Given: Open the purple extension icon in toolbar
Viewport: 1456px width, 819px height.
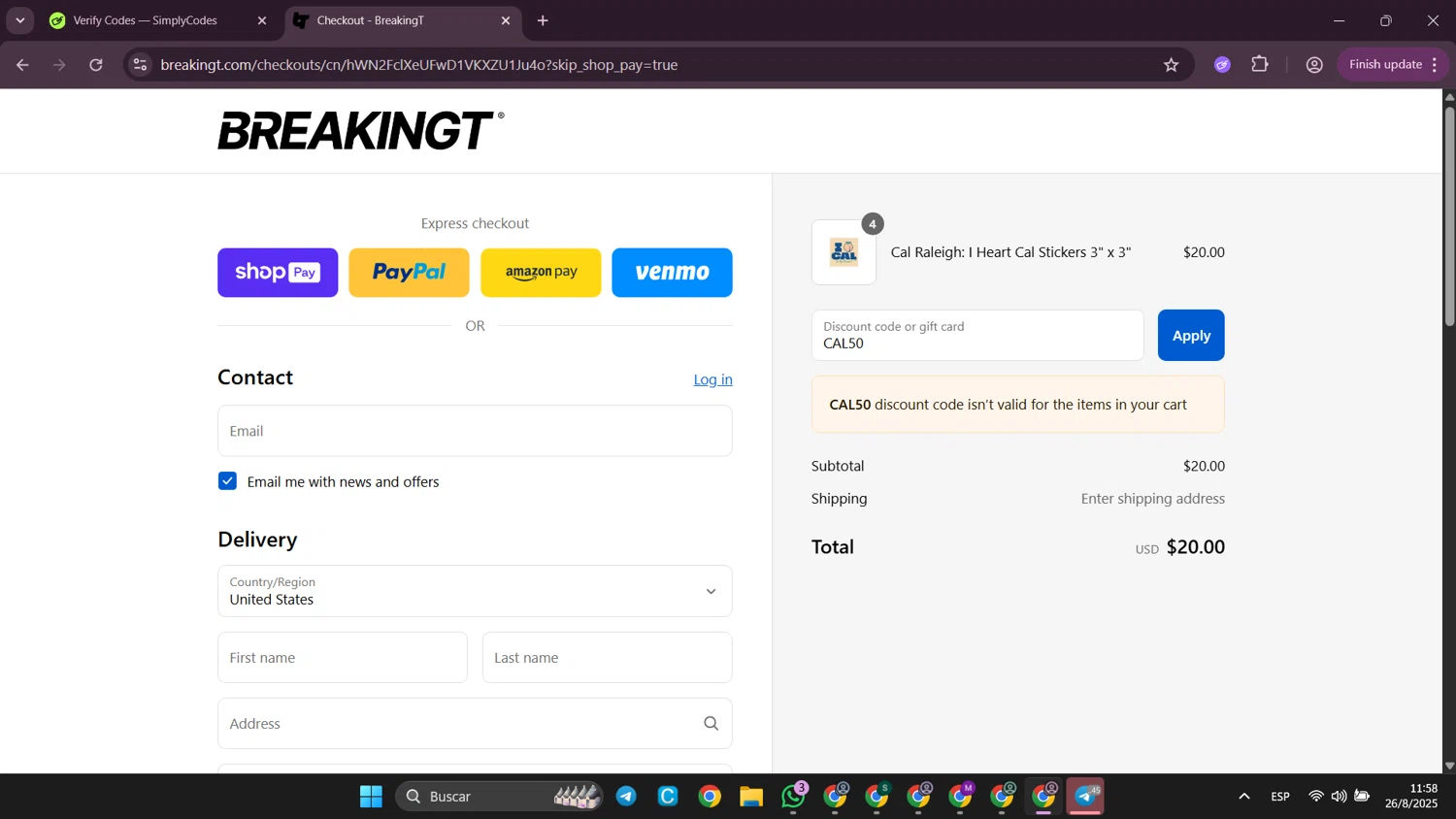Looking at the screenshot, I should coord(1222,65).
